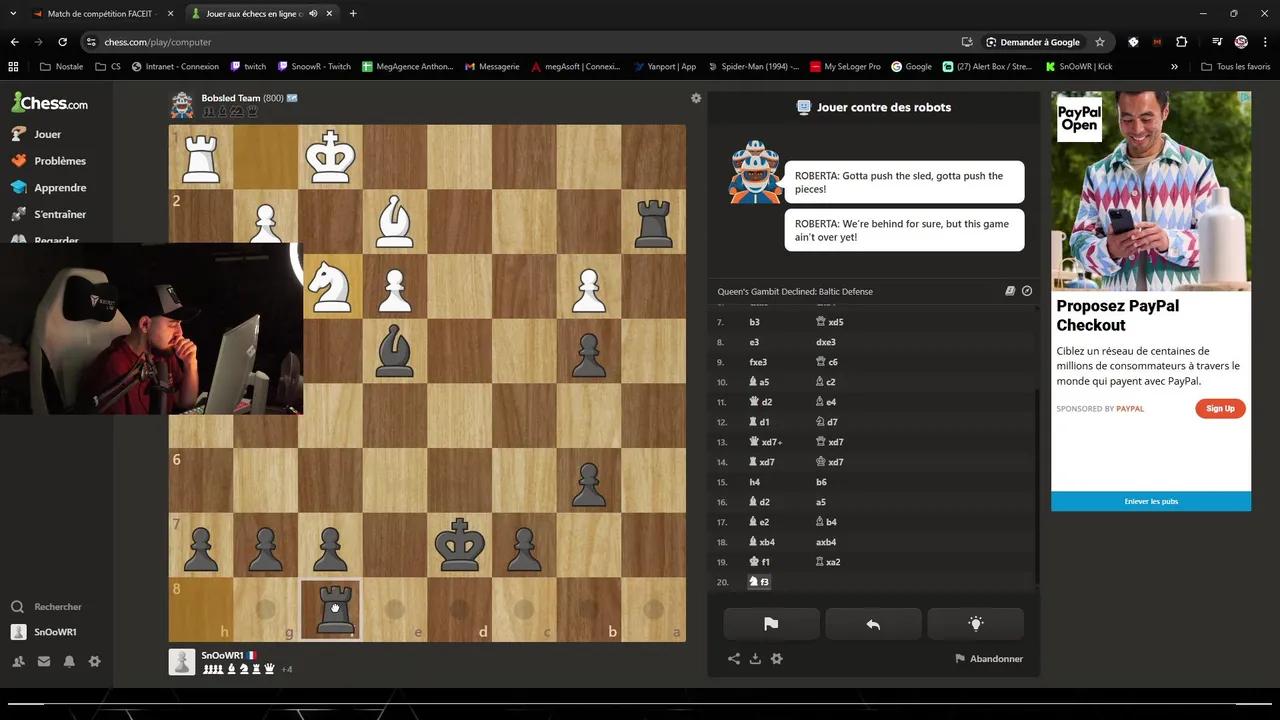The height and width of the screenshot is (720, 1280).
Task: Take back the last move
Action: pyautogui.click(x=873, y=624)
